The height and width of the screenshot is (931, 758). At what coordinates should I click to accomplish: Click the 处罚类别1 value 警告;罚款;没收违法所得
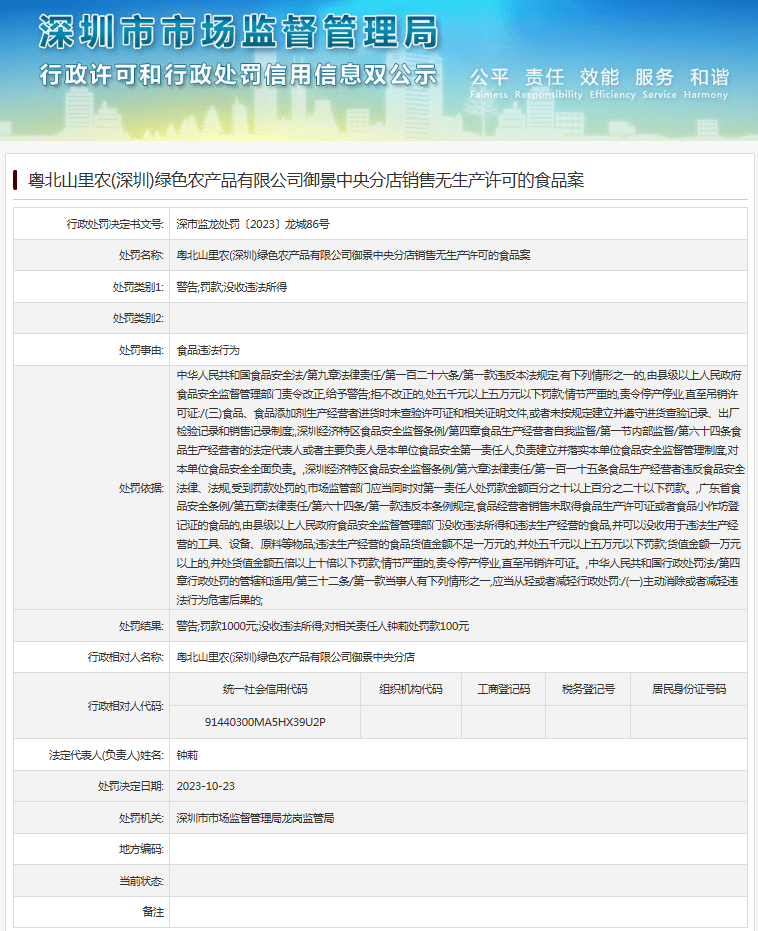tap(231, 286)
